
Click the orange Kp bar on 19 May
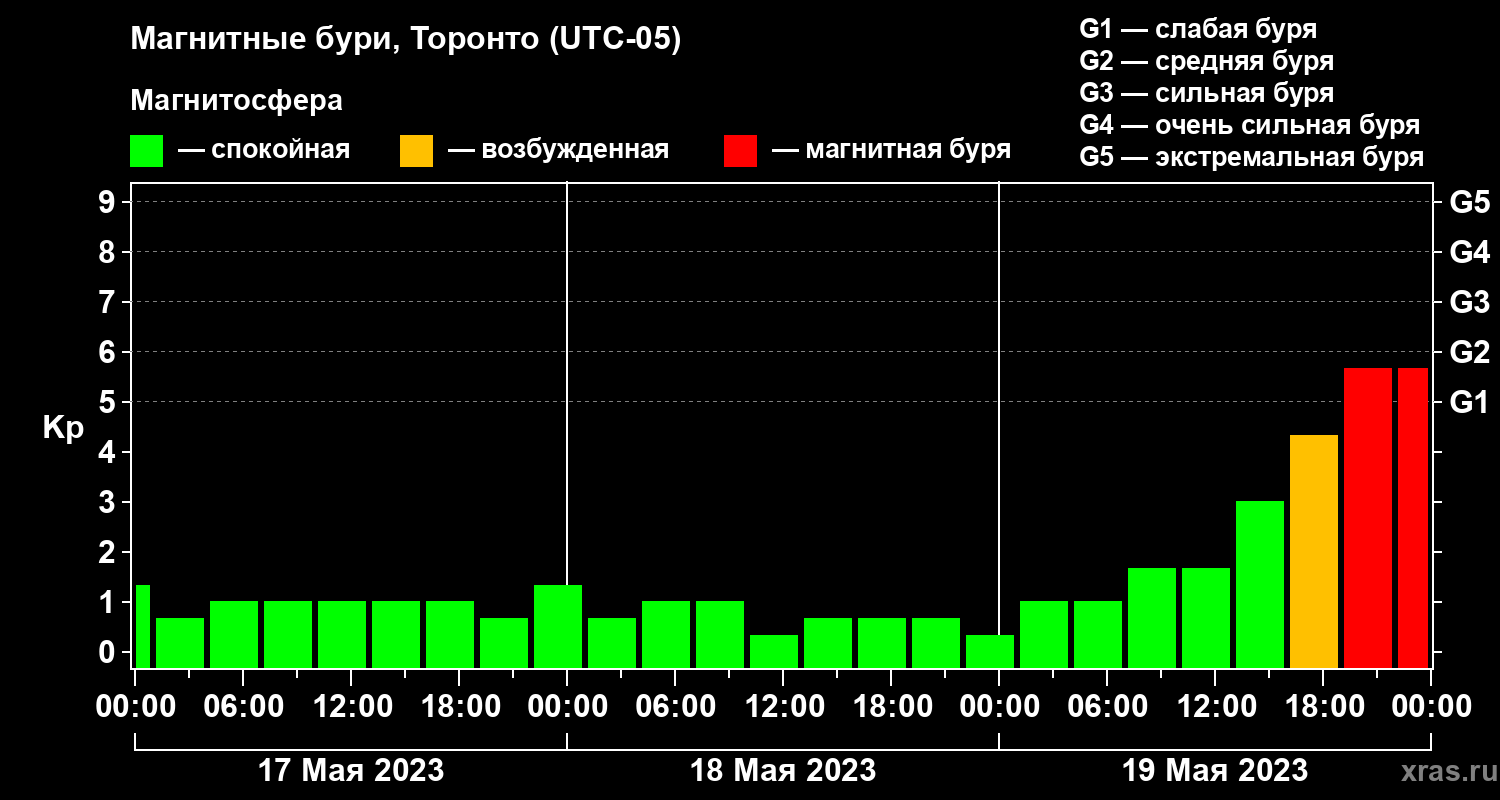pyautogui.click(x=1314, y=551)
